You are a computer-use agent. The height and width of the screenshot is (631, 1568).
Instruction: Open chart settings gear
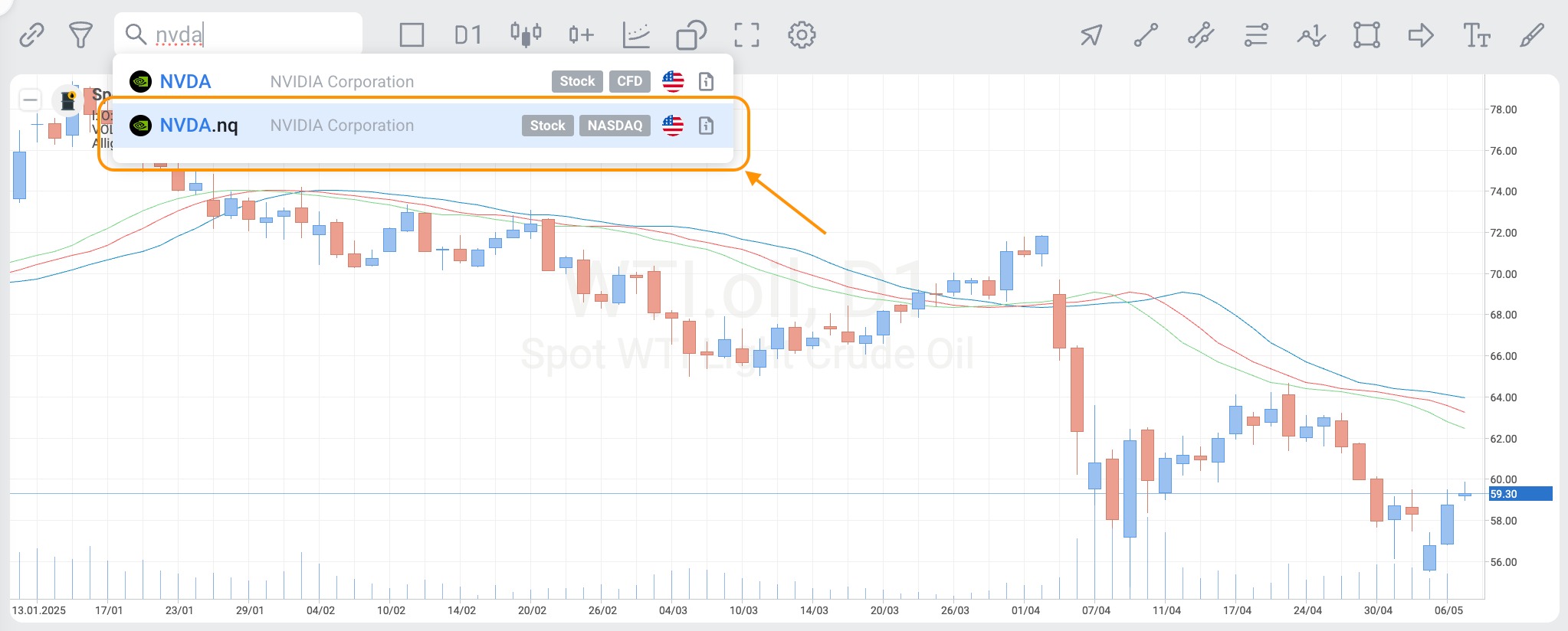pos(802,34)
